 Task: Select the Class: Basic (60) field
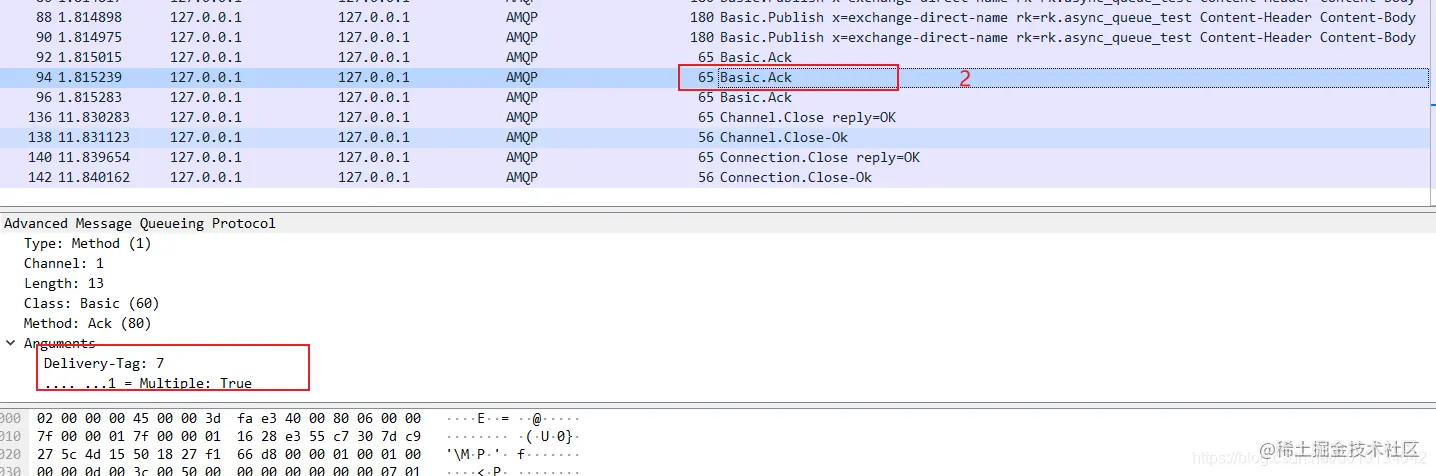92,303
